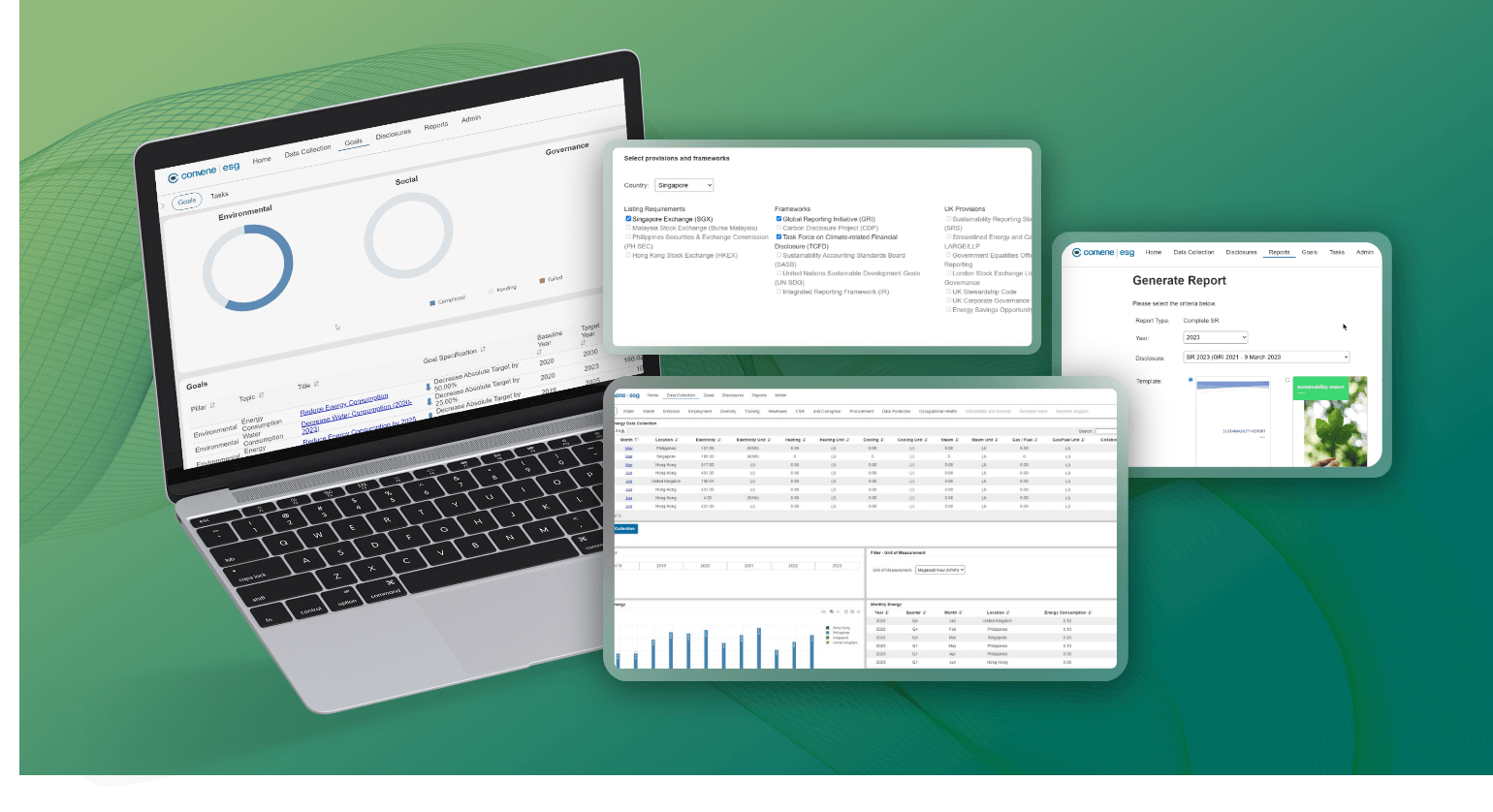Open the Anti-Corruption sub-tab in the data collection window
Screen dimensions: 1493x812
[x=827, y=411]
